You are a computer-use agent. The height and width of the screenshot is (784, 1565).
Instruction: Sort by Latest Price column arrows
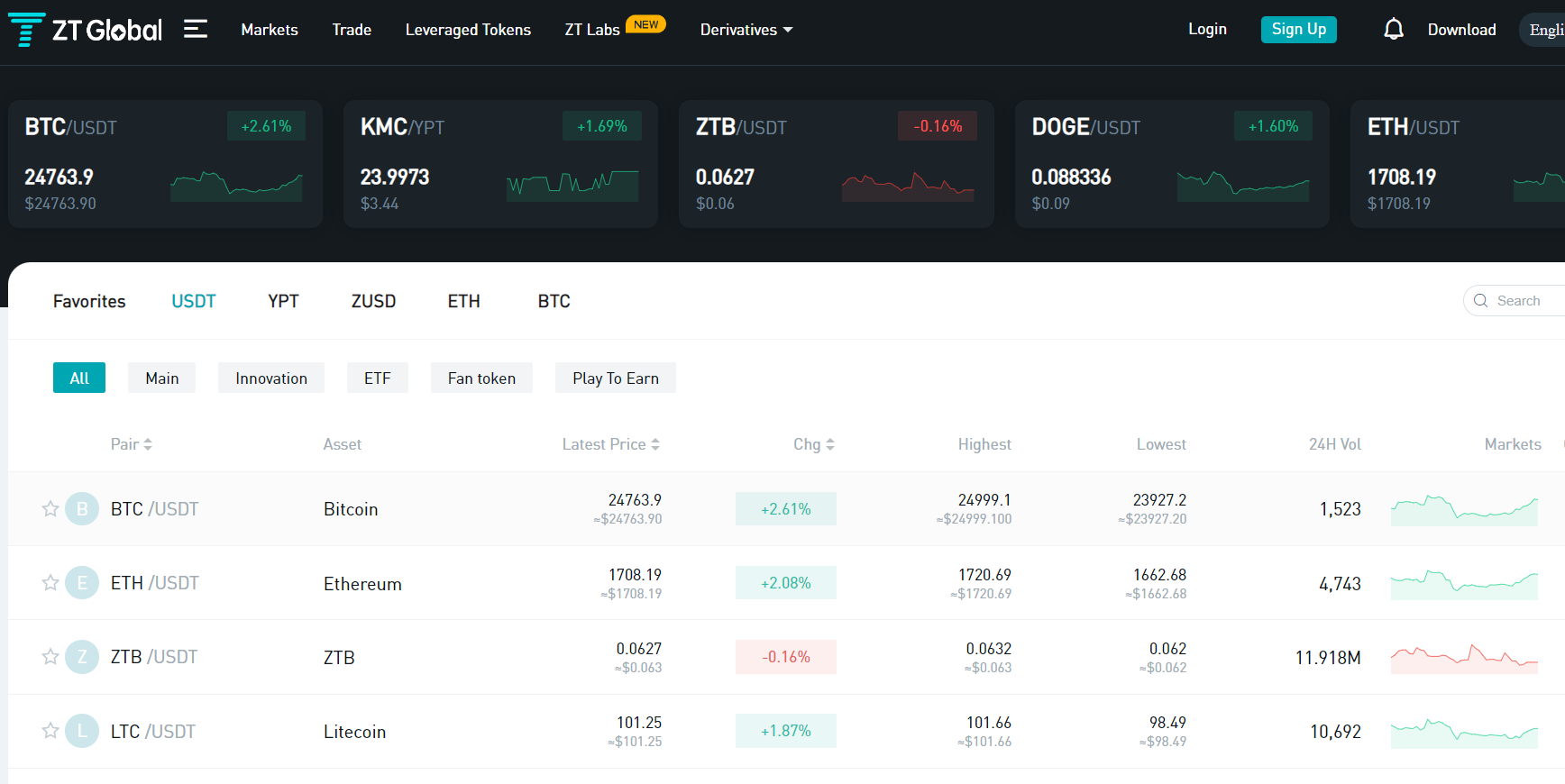(655, 444)
